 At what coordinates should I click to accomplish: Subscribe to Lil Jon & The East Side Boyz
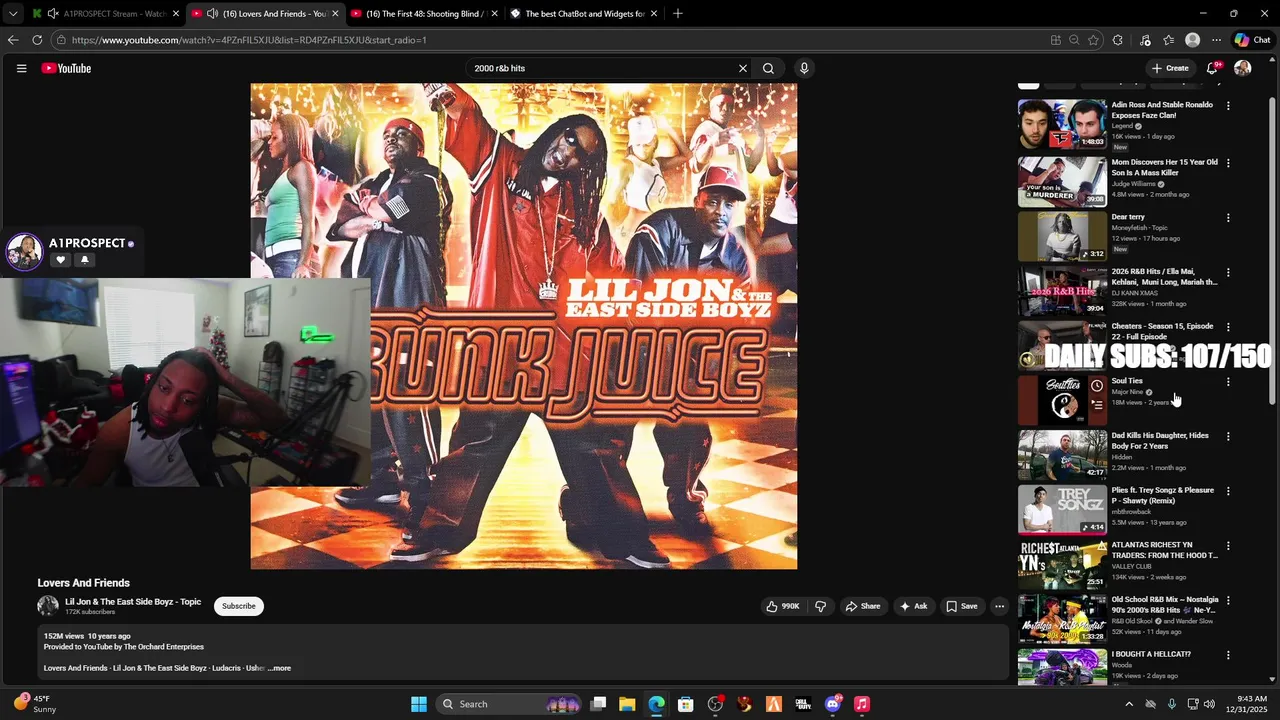pyautogui.click(x=239, y=606)
